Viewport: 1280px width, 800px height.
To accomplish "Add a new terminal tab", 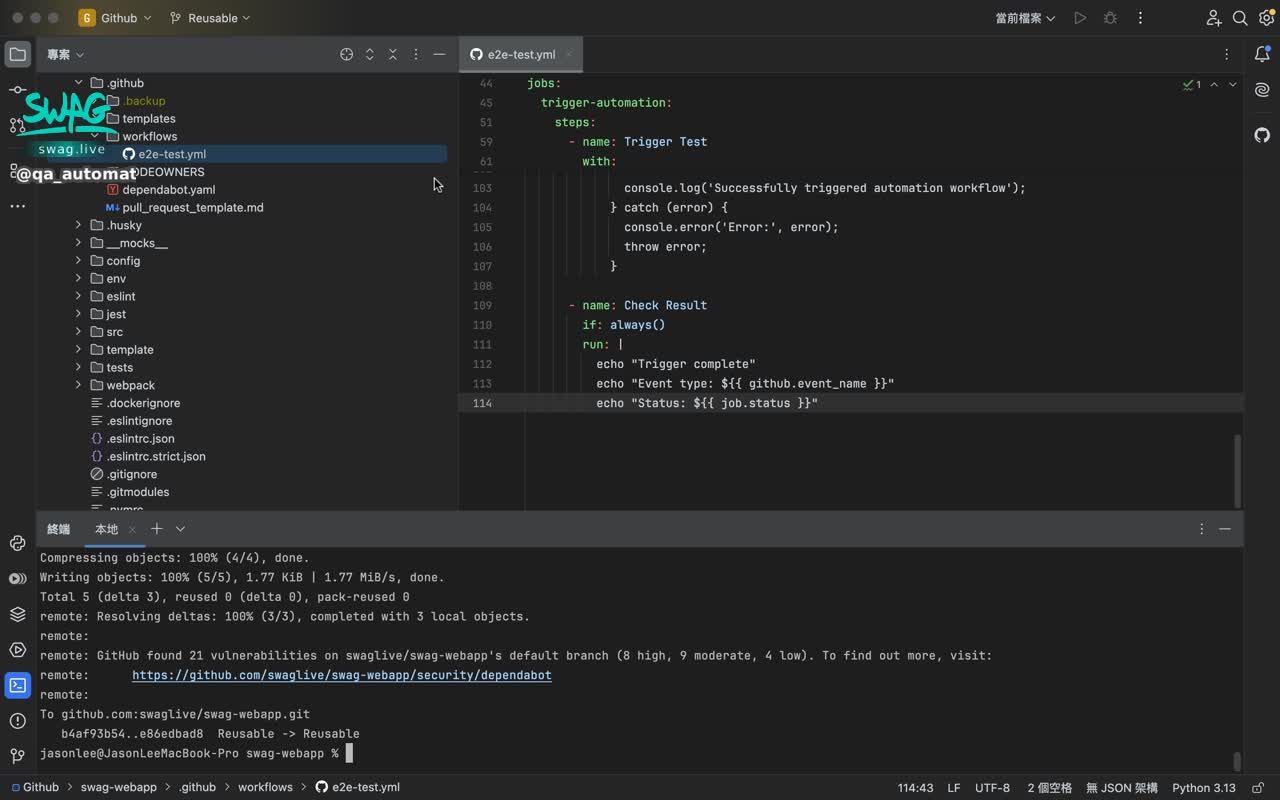I will click(x=156, y=529).
